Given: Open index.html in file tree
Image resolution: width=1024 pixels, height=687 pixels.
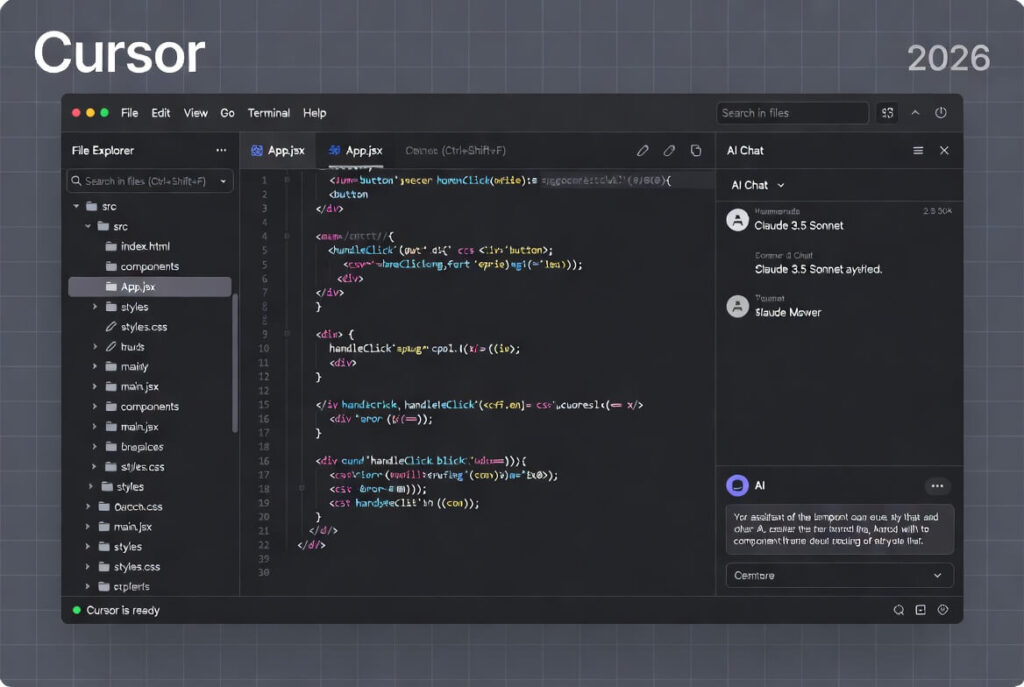Looking at the screenshot, I should click(x=145, y=246).
